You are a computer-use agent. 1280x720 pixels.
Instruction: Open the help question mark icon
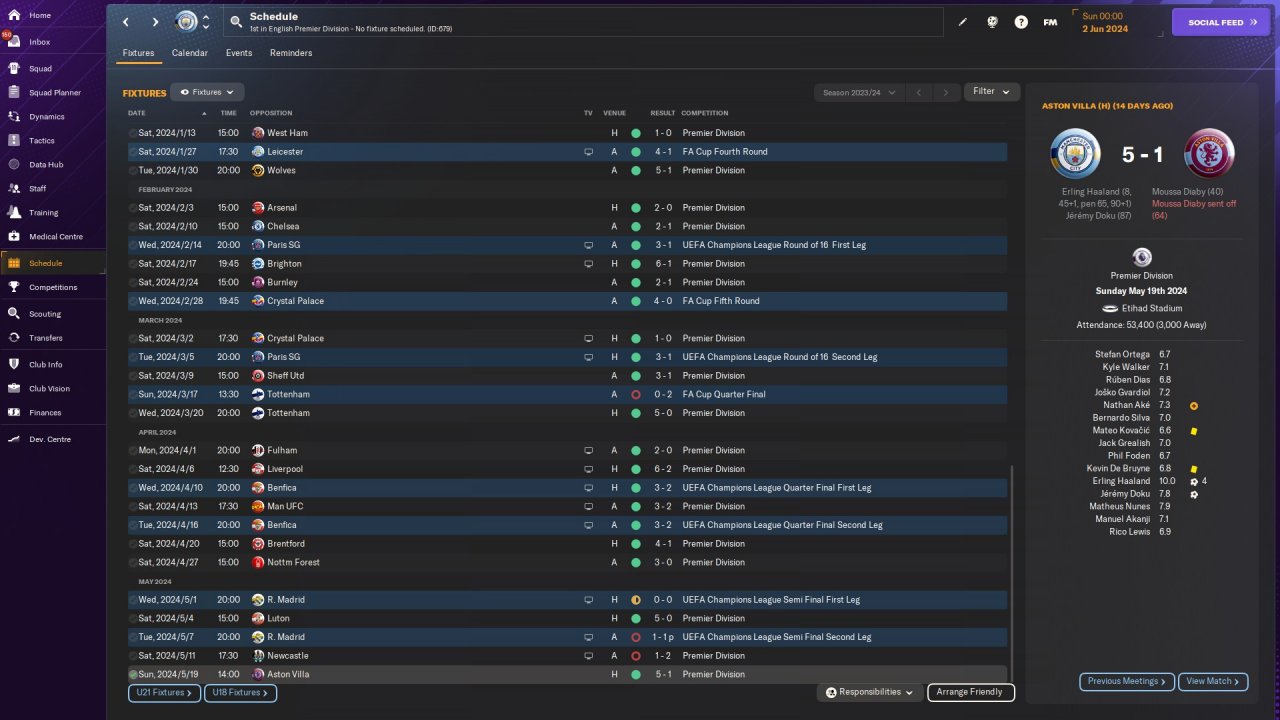1021,22
